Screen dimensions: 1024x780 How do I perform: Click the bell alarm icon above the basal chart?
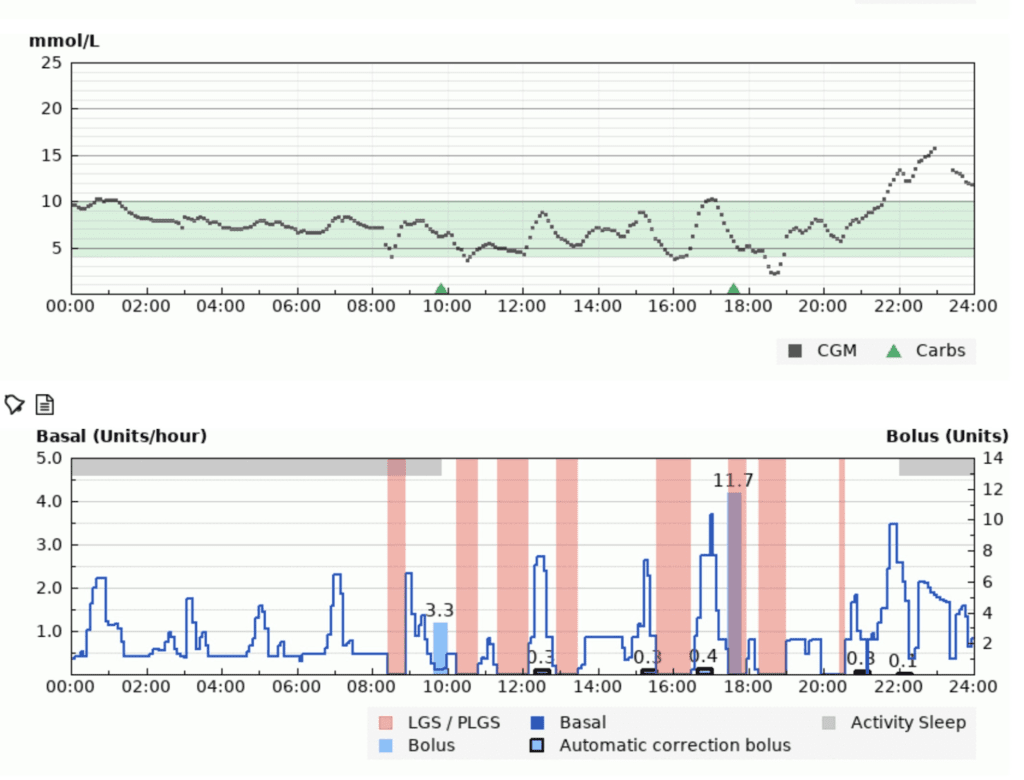pos(14,403)
